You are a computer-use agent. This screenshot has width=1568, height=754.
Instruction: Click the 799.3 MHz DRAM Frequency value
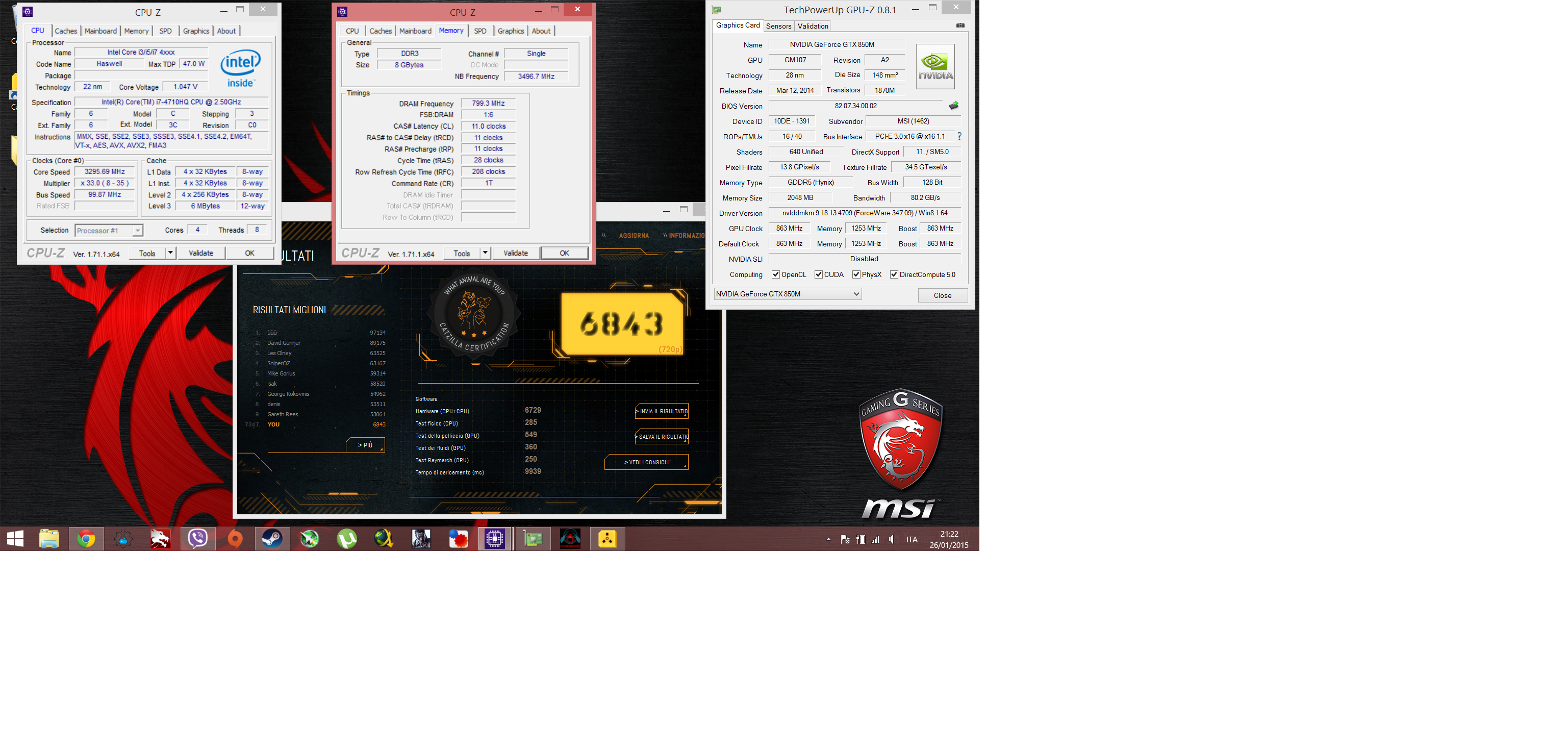488,104
